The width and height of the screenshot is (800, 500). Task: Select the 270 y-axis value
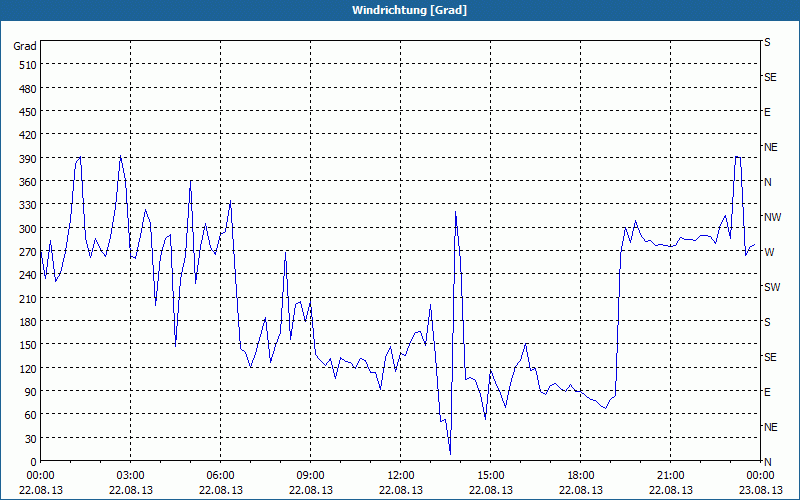coord(27,252)
